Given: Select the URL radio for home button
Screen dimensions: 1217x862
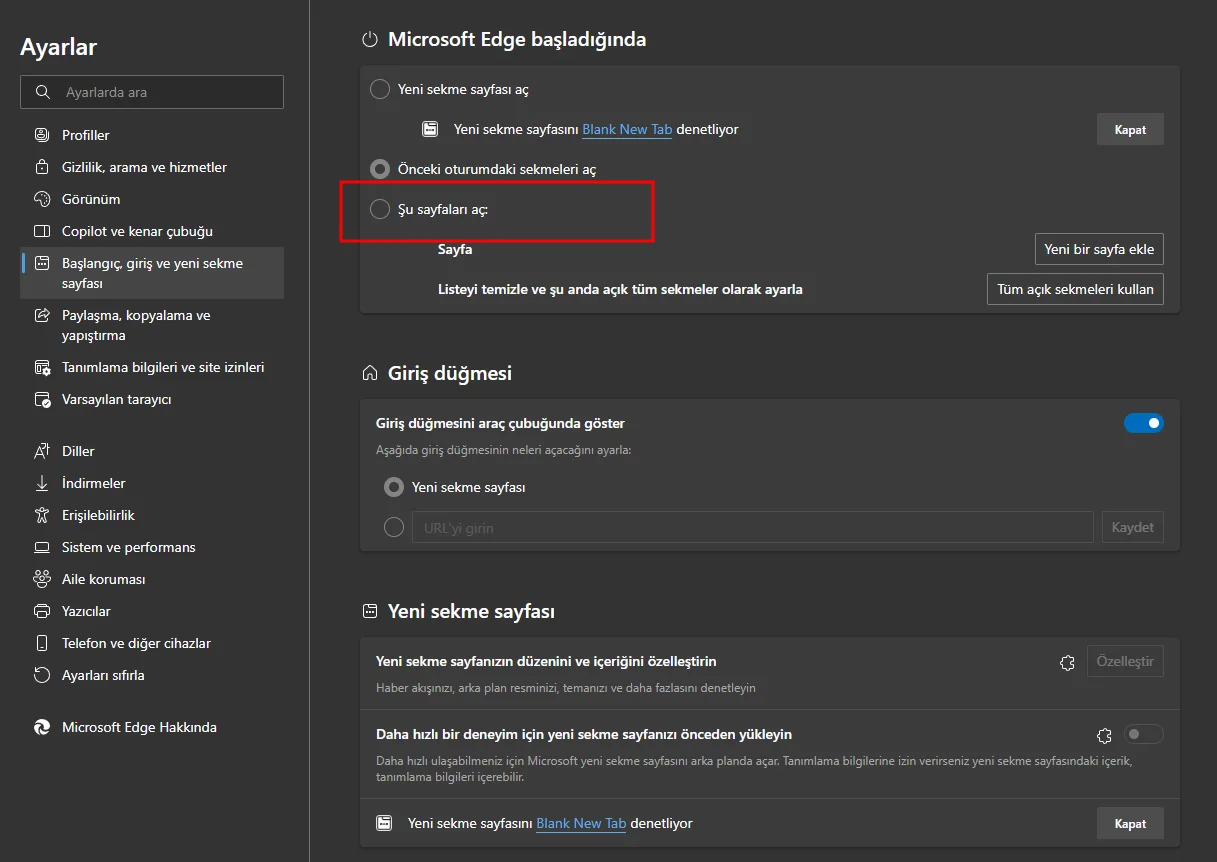Looking at the screenshot, I should (x=394, y=527).
